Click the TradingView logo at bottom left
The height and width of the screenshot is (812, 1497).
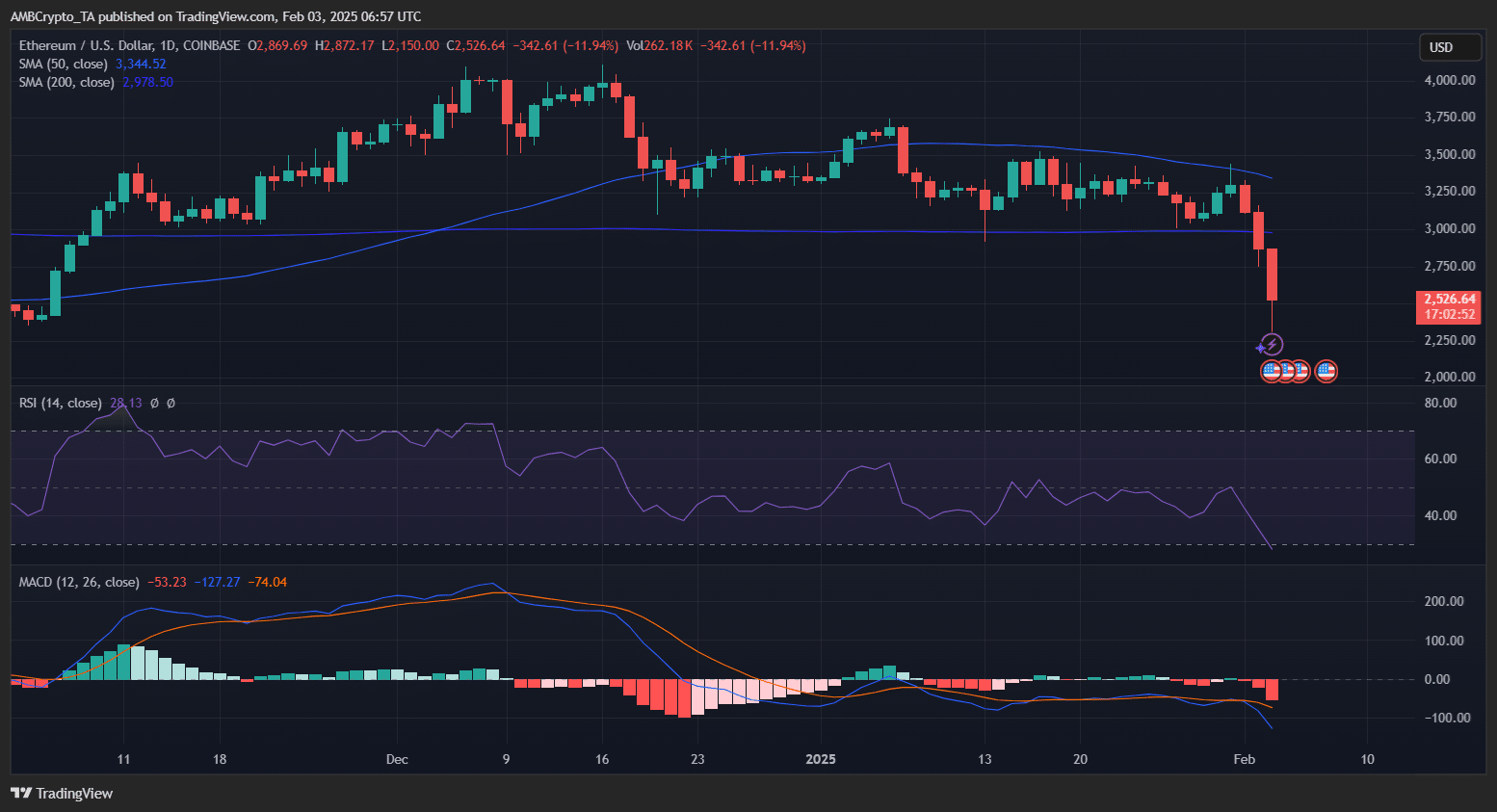click(62, 794)
